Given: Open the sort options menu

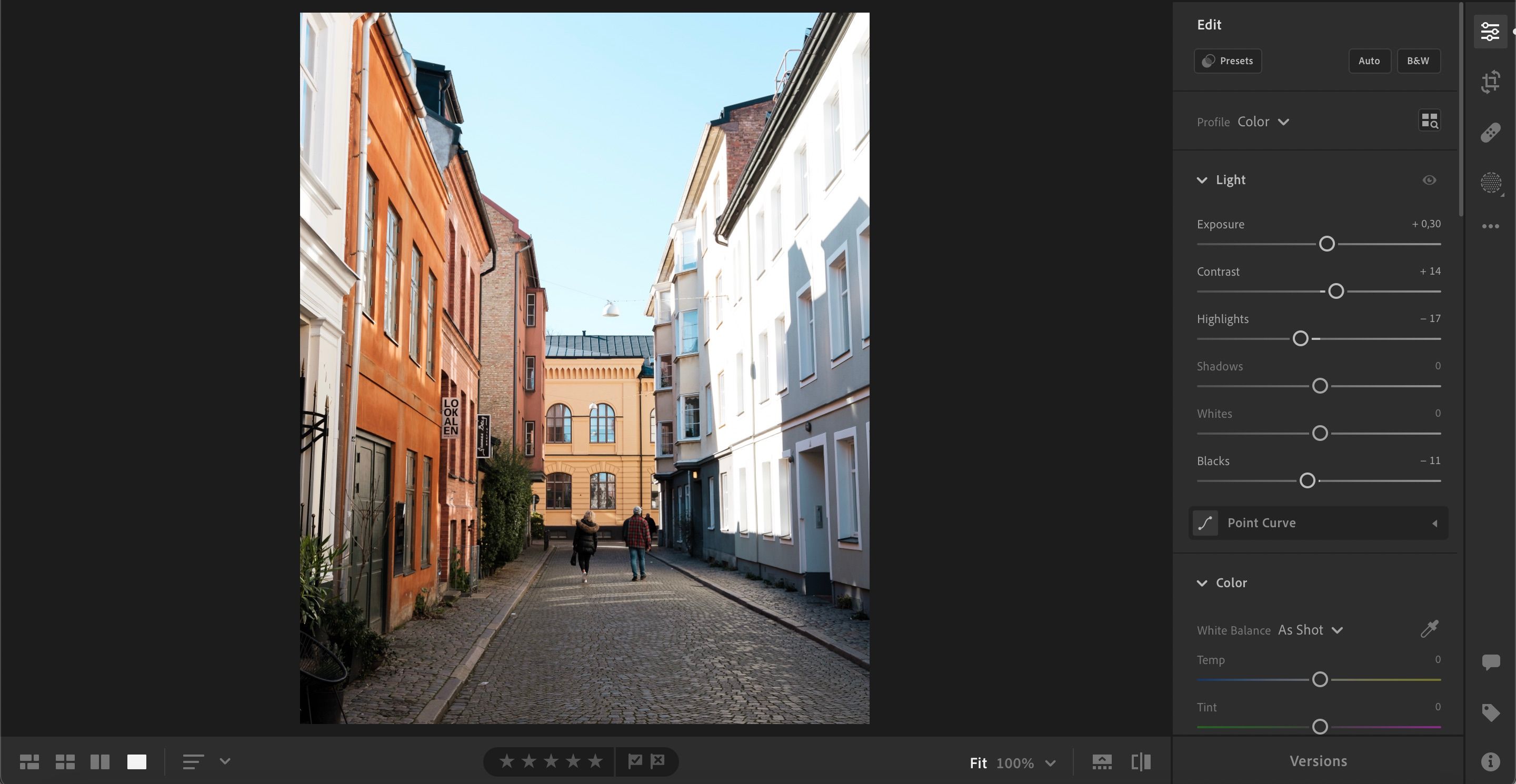Looking at the screenshot, I should [x=193, y=762].
